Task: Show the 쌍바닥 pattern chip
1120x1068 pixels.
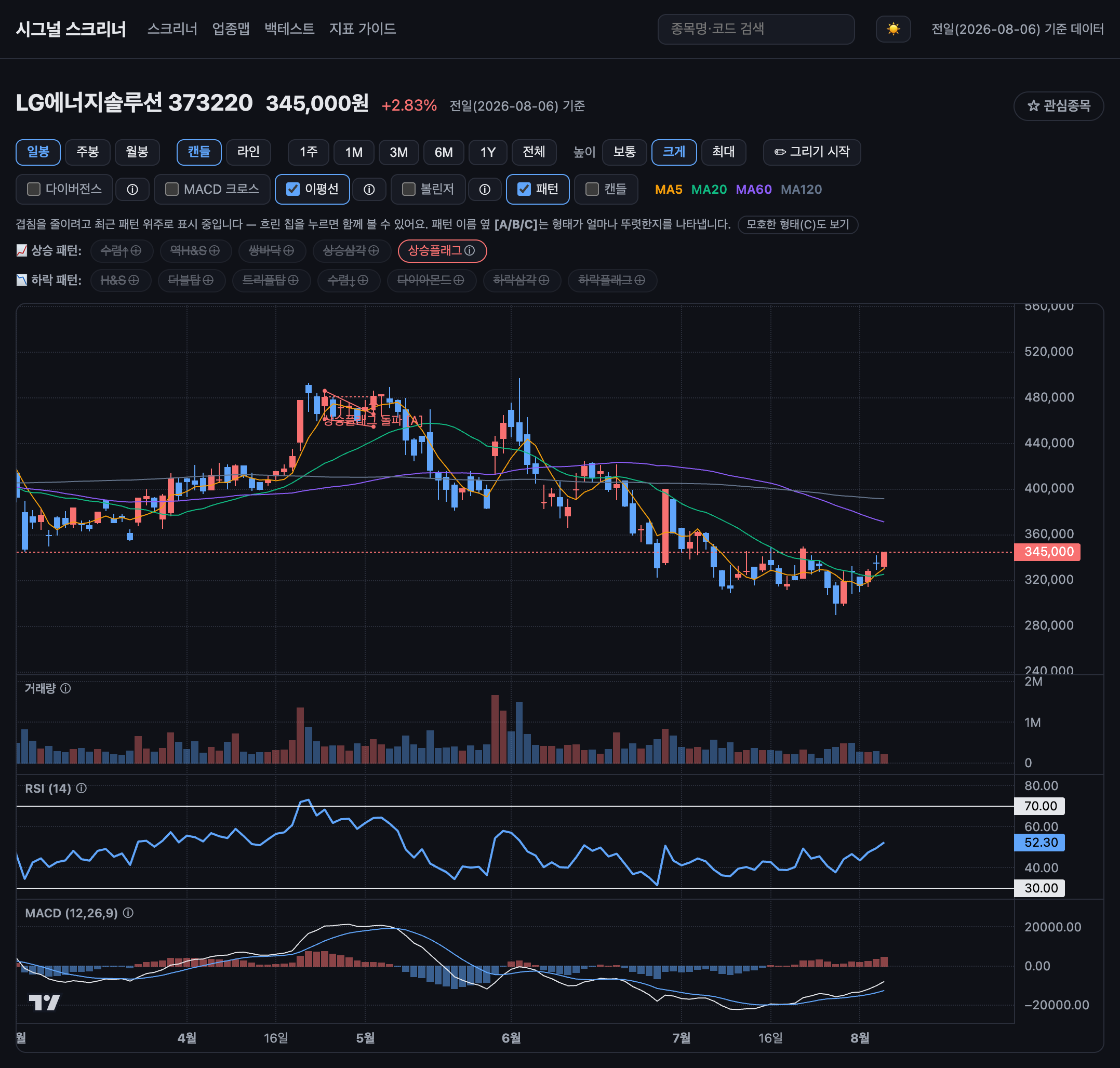Action: click(272, 251)
